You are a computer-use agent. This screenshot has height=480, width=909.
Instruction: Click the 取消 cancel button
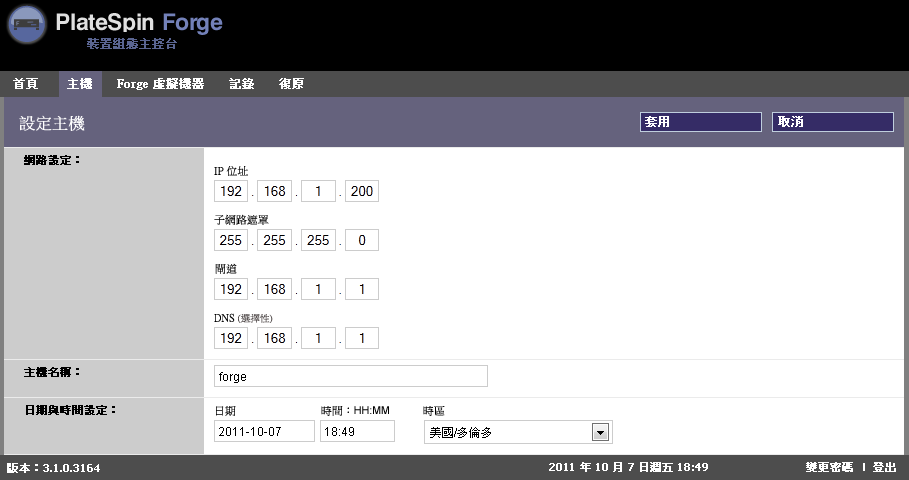832,122
